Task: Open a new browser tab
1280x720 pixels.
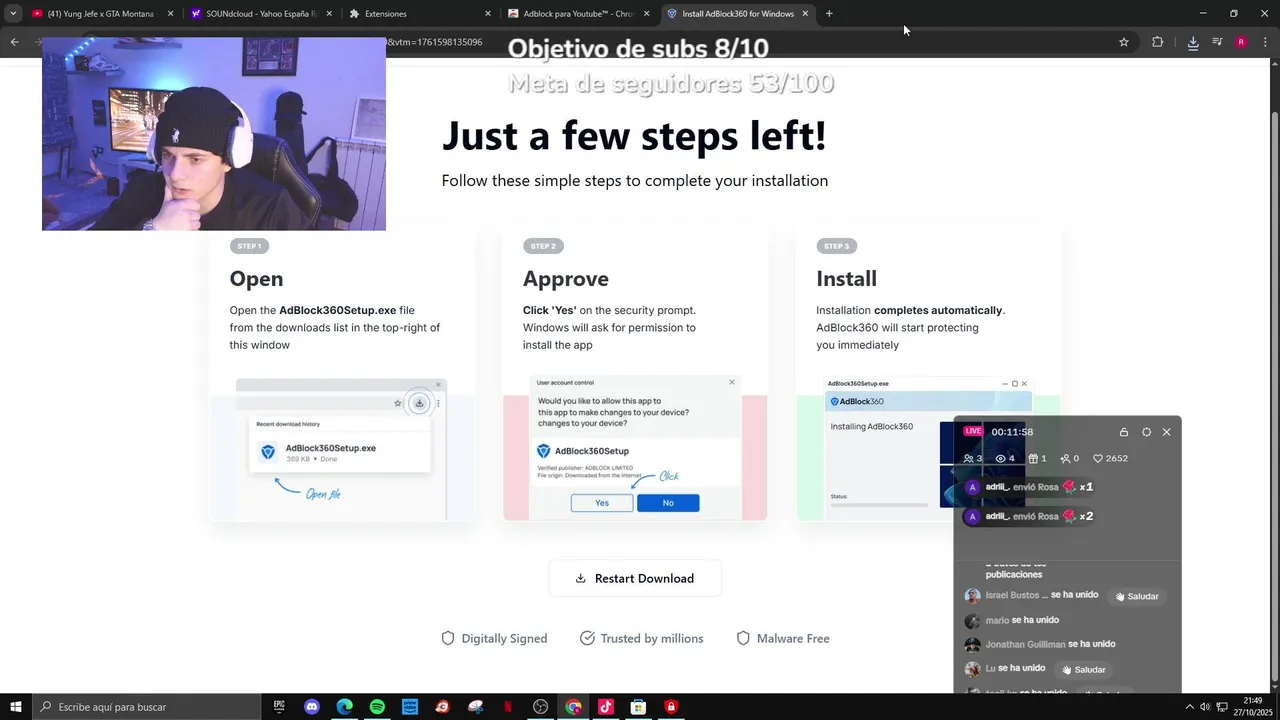Action: click(x=829, y=14)
